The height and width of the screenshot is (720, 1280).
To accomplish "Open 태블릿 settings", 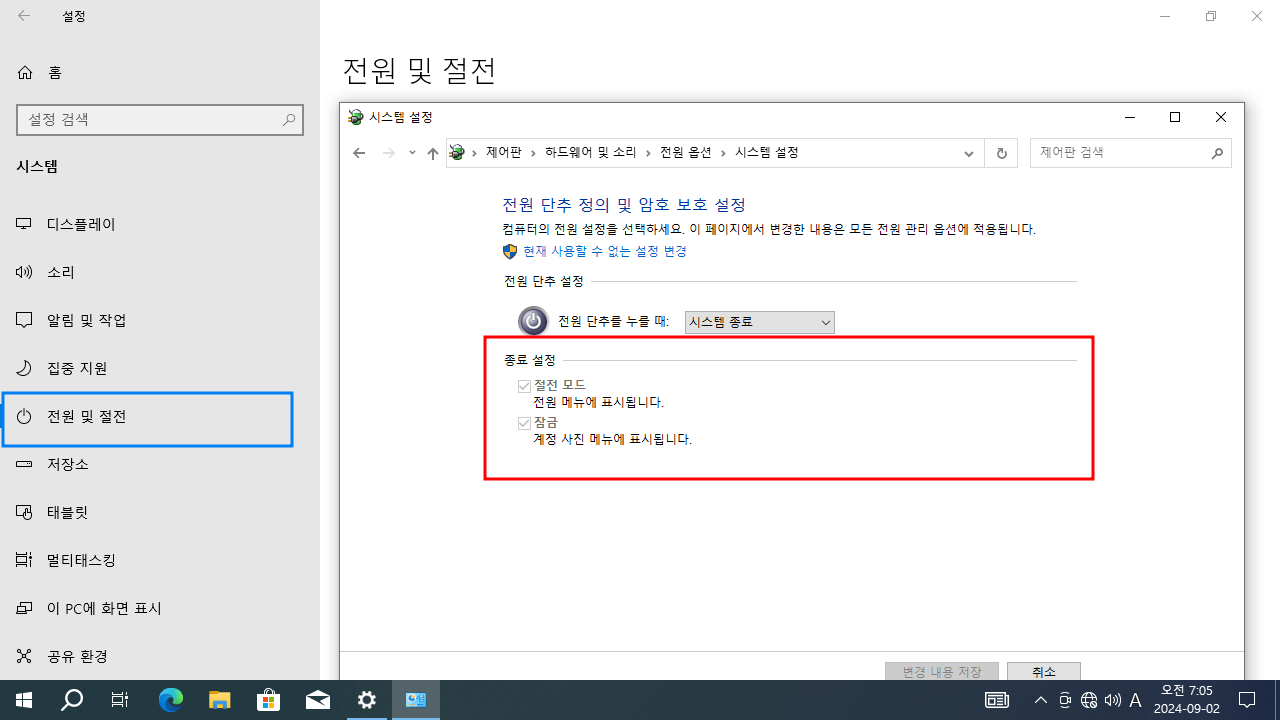I will click(160, 512).
